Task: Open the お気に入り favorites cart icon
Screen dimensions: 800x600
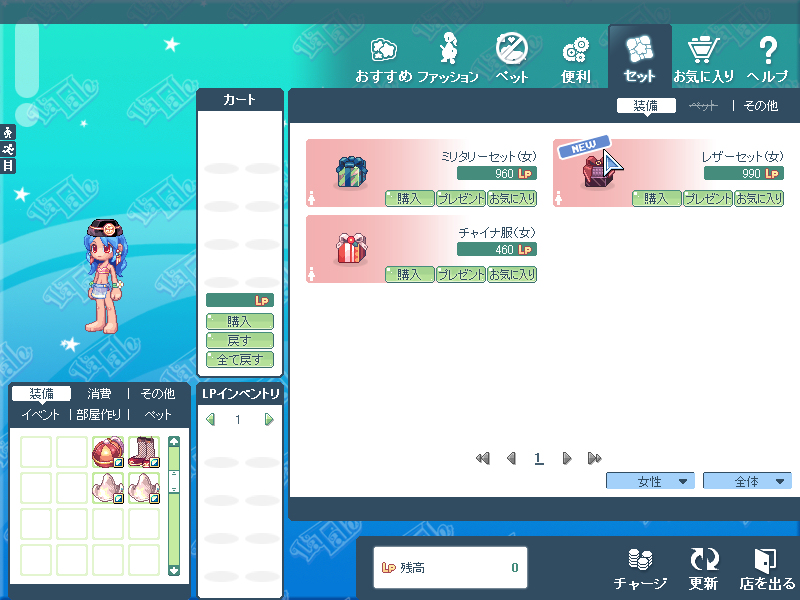Action: 704,57
